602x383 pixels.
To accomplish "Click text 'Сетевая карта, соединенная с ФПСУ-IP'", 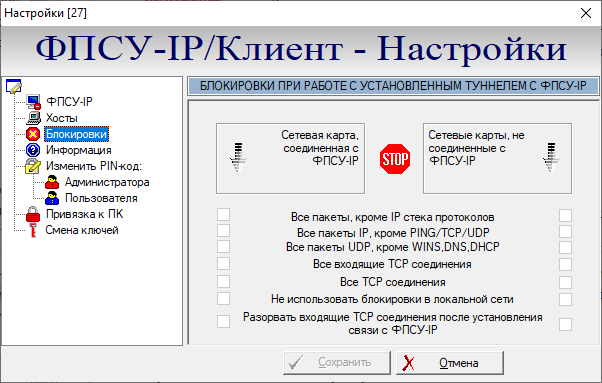I will (320, 148).
